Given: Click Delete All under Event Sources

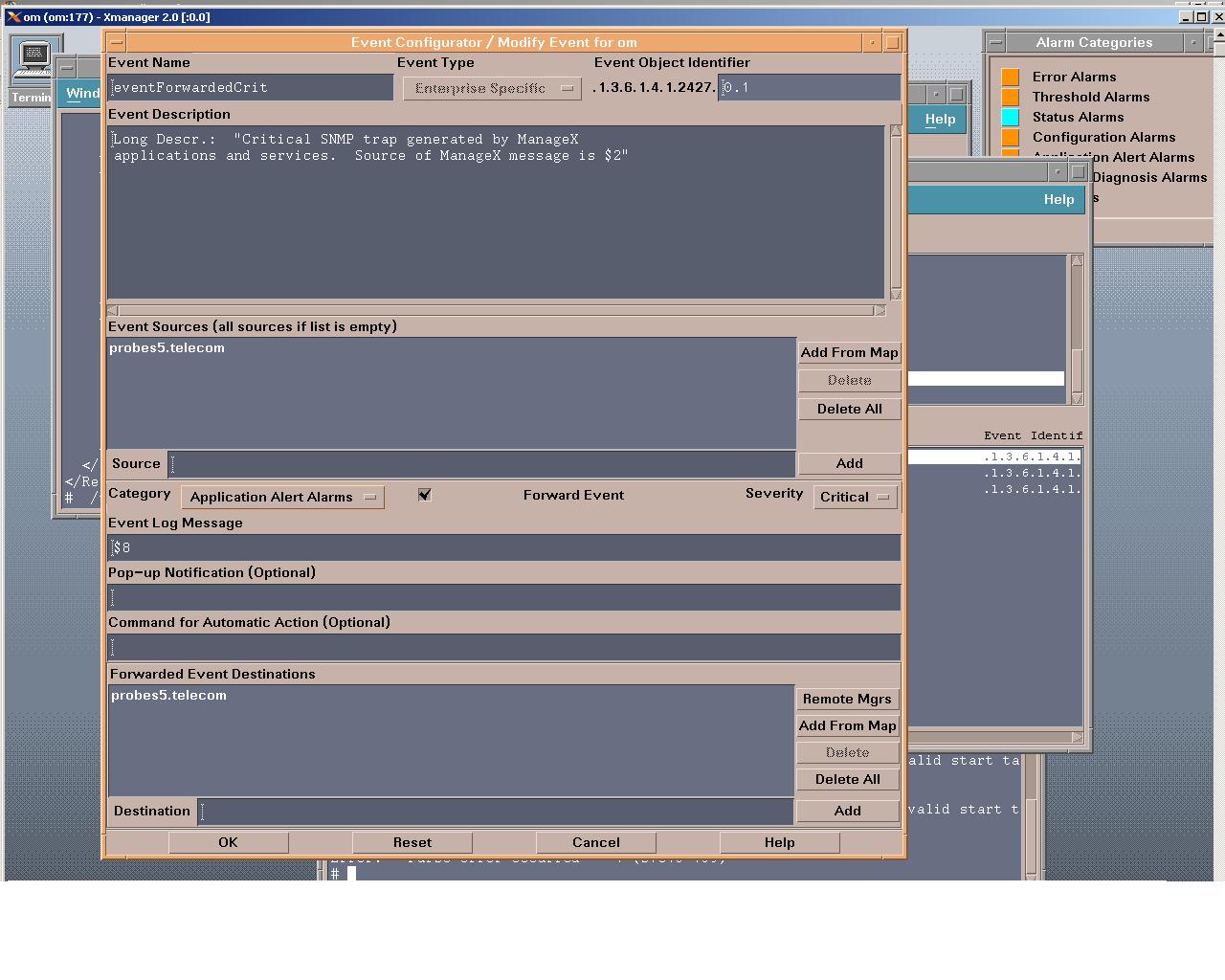Looking at the screenshot, I should 849,409.
